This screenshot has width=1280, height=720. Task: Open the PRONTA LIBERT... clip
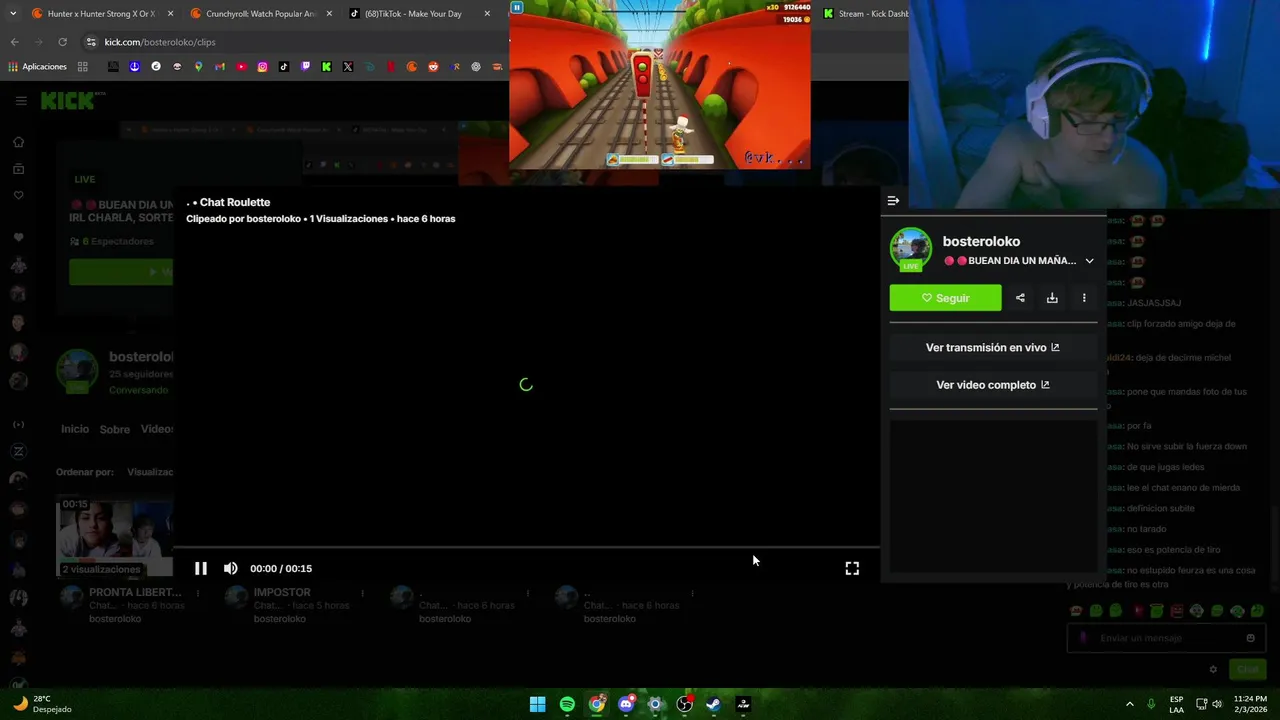click(x=135, y=592)
